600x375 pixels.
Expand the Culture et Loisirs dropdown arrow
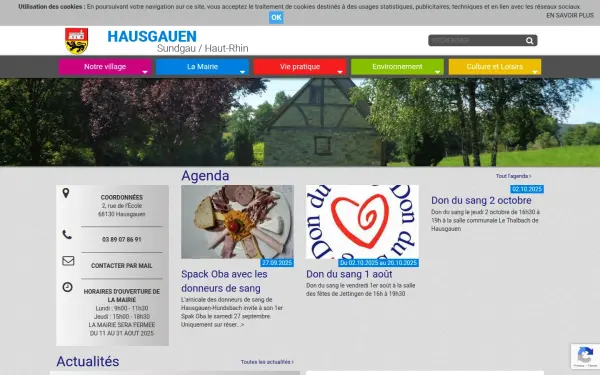pos(535,72)
